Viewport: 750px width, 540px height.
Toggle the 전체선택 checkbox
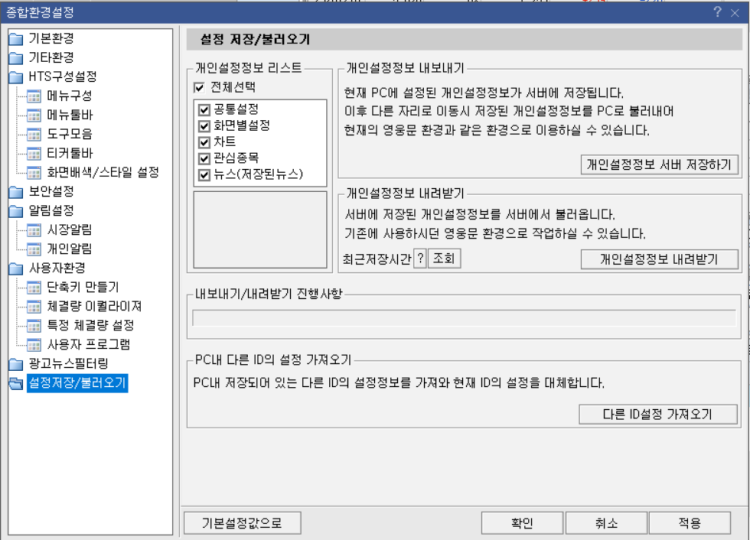click(199, 88)
